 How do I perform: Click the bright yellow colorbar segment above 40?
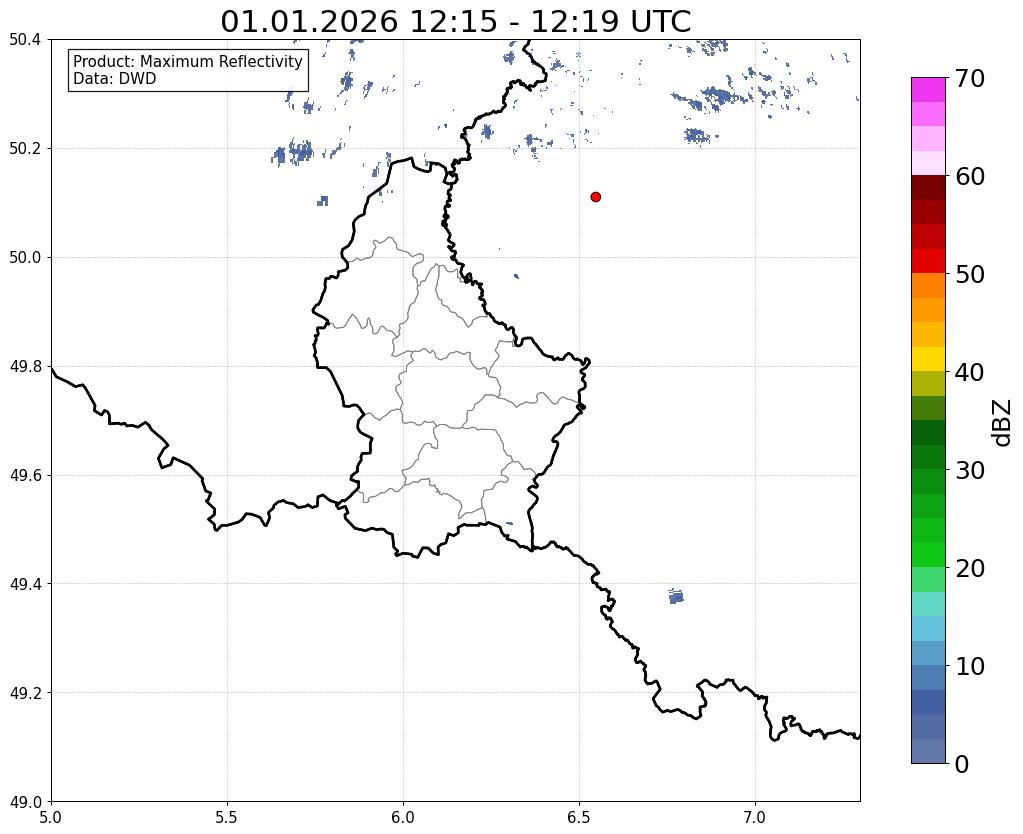[928, 359]
